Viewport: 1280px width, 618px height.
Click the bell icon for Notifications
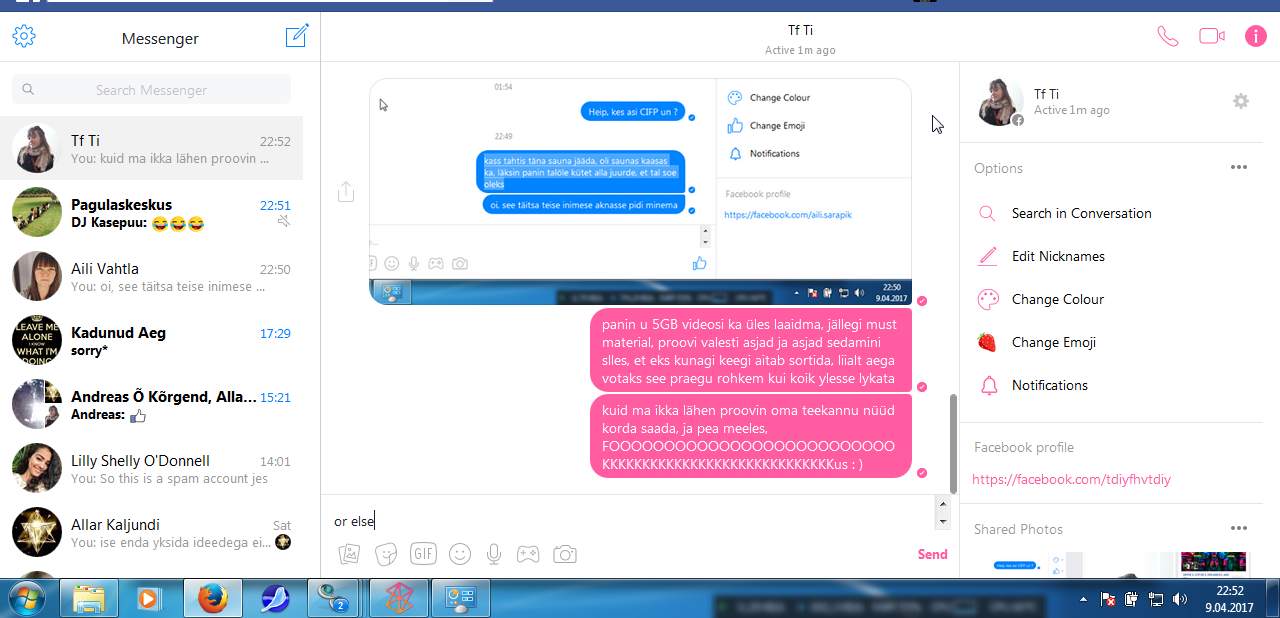click(x=988, y=385)
